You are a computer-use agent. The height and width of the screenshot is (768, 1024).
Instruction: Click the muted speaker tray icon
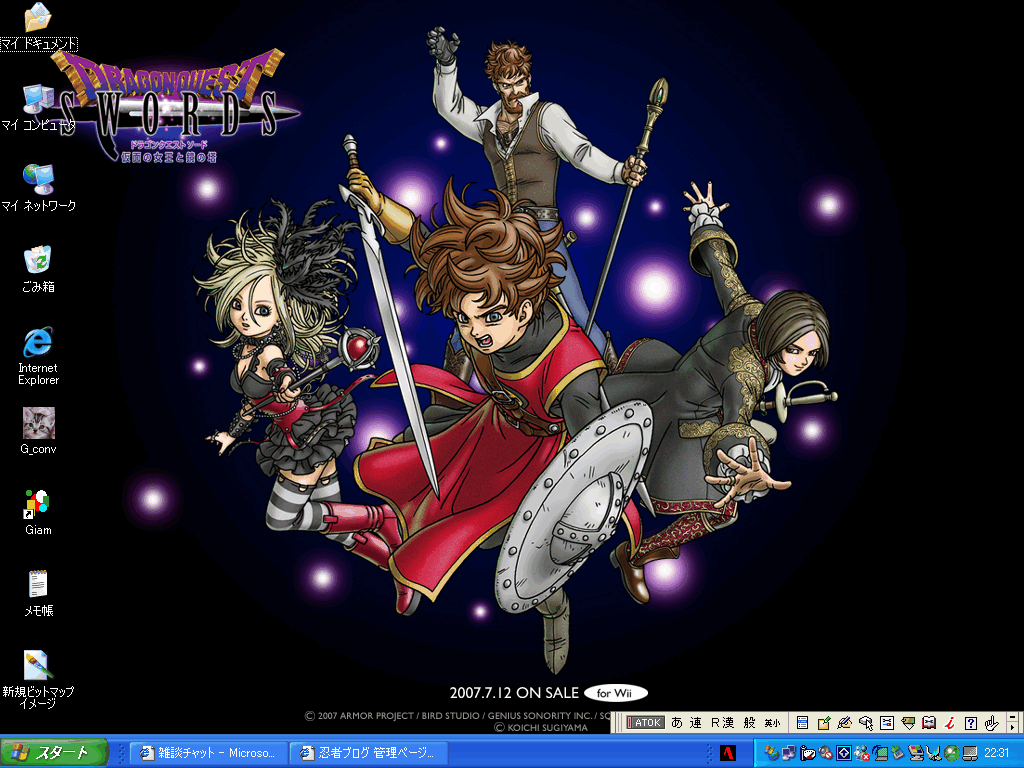tap(825, 754)
